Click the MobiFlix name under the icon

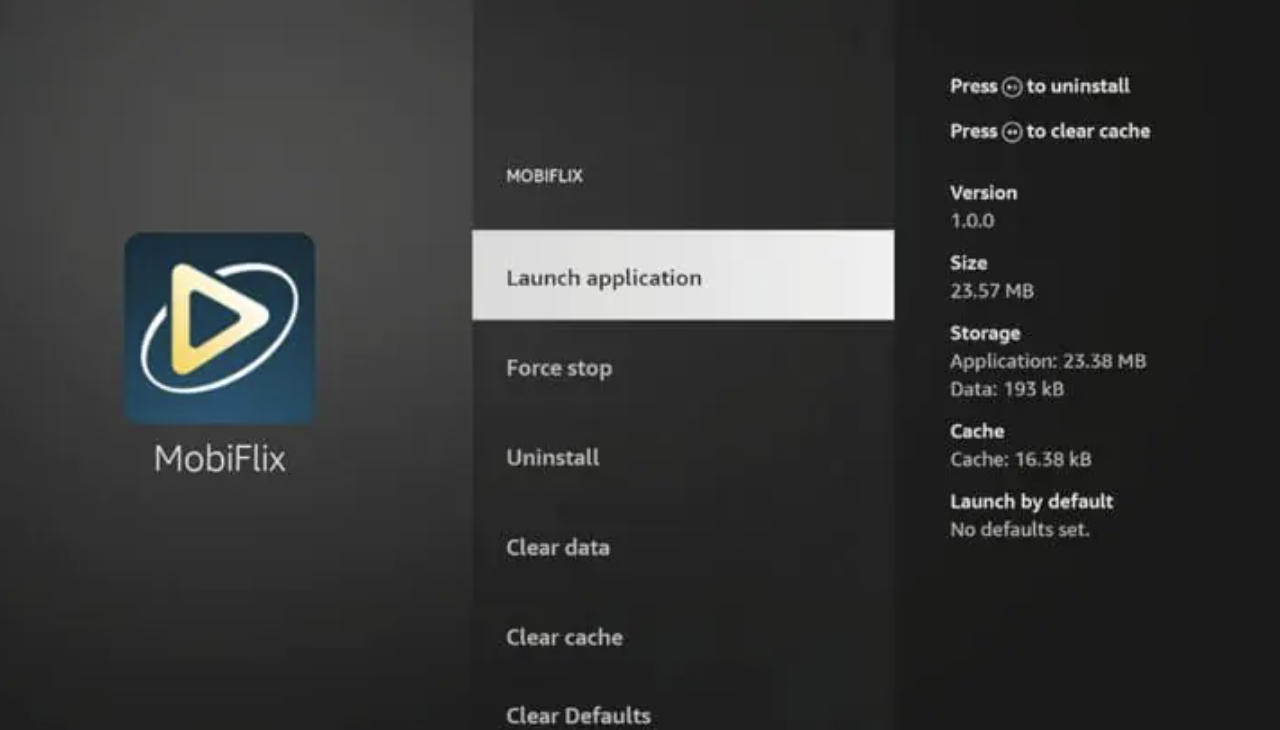tap(220, 459)
